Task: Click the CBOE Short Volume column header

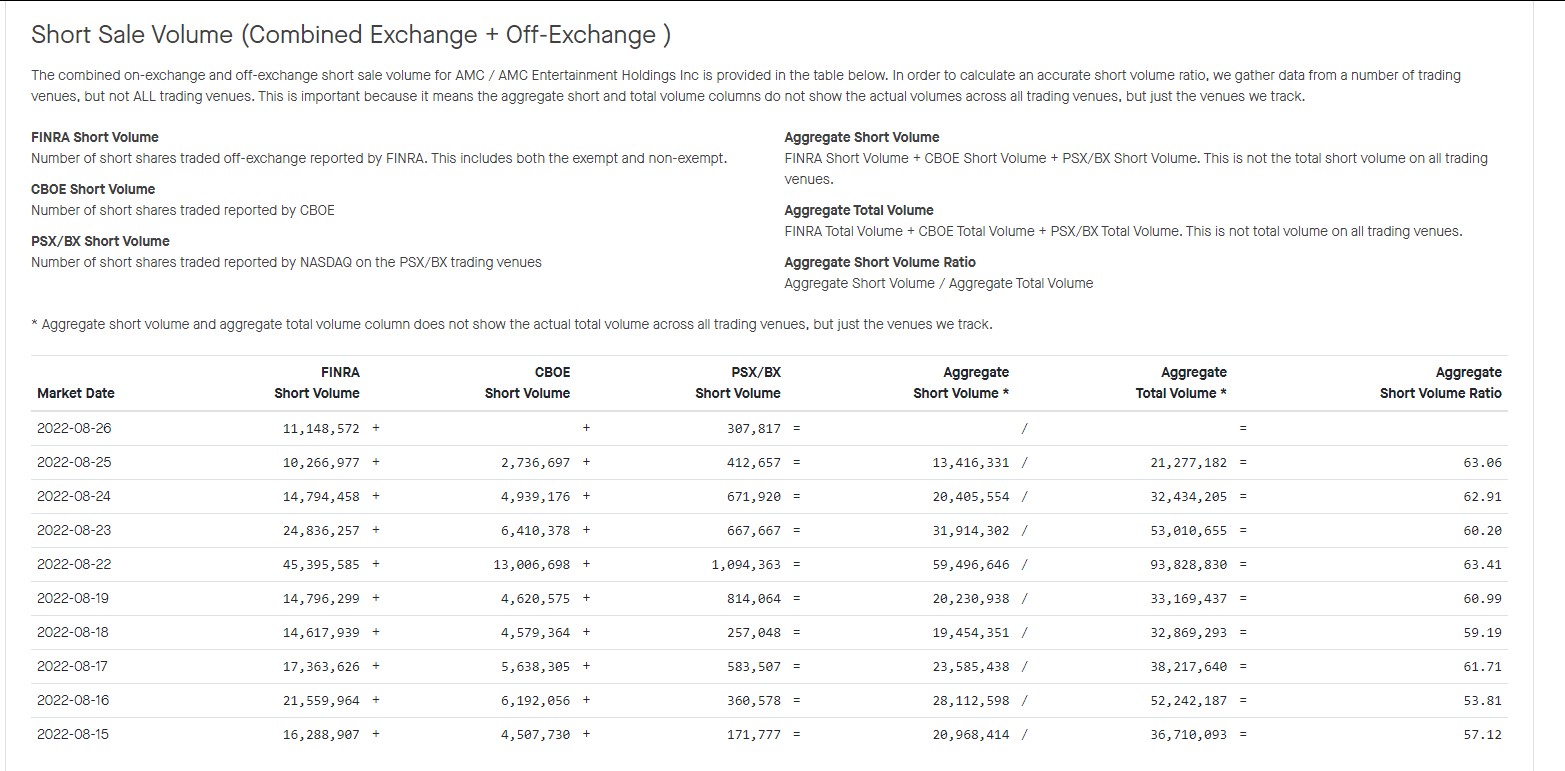Action: (x=528, y=383)
